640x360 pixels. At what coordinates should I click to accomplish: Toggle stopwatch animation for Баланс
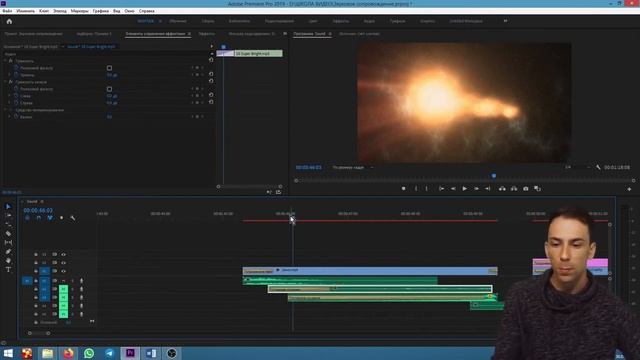16,117
